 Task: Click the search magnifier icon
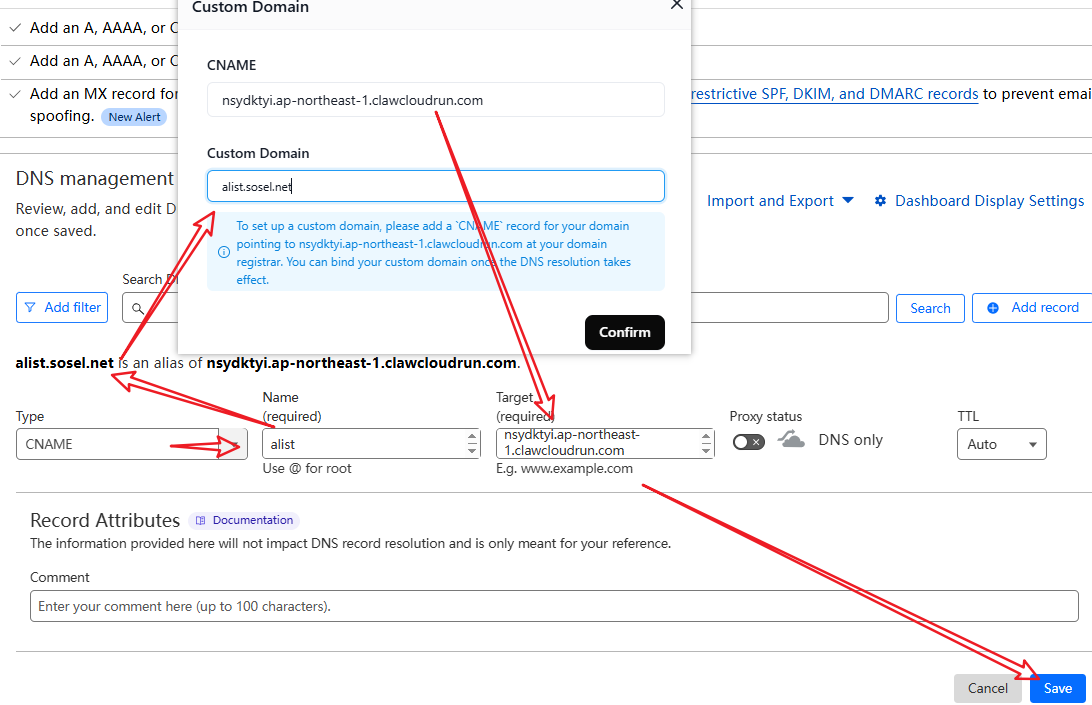138,308
